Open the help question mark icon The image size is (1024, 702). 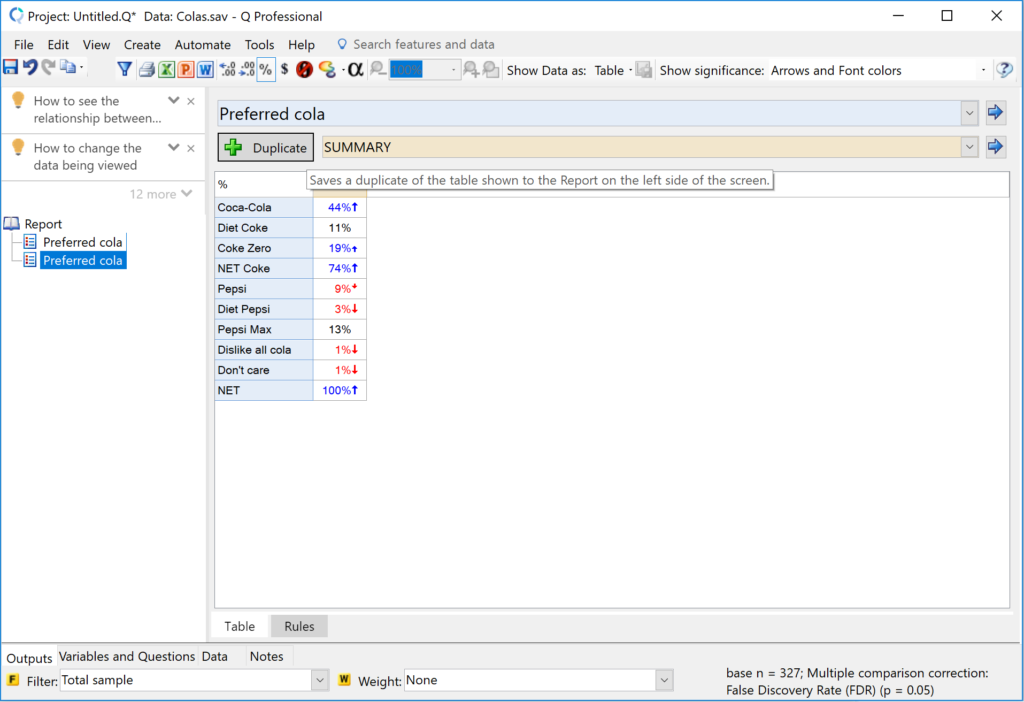(1004, 70)
